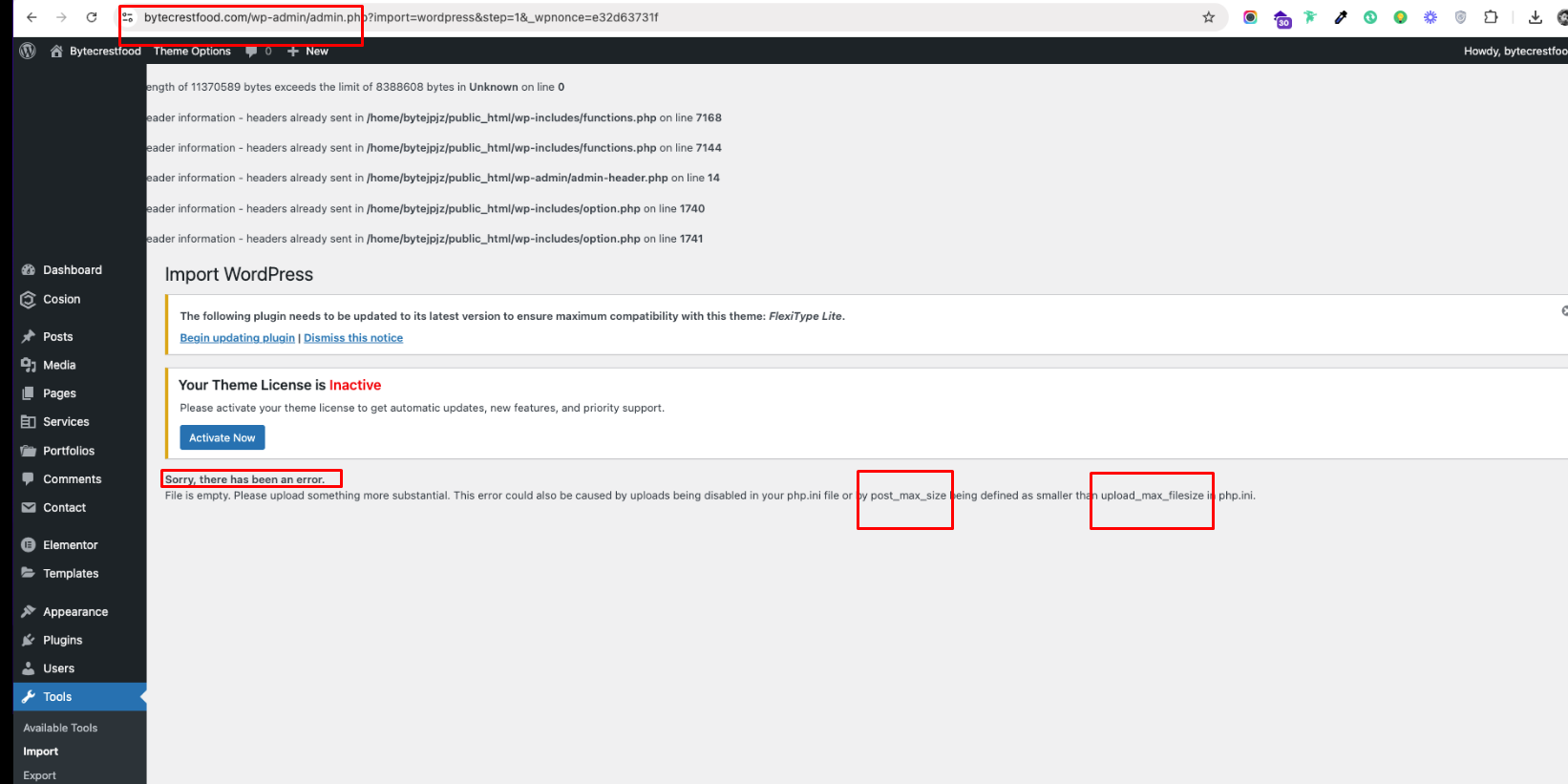Open the WordPress logo menu
This screenshot has height=784, width=1568.
point(28,51)
